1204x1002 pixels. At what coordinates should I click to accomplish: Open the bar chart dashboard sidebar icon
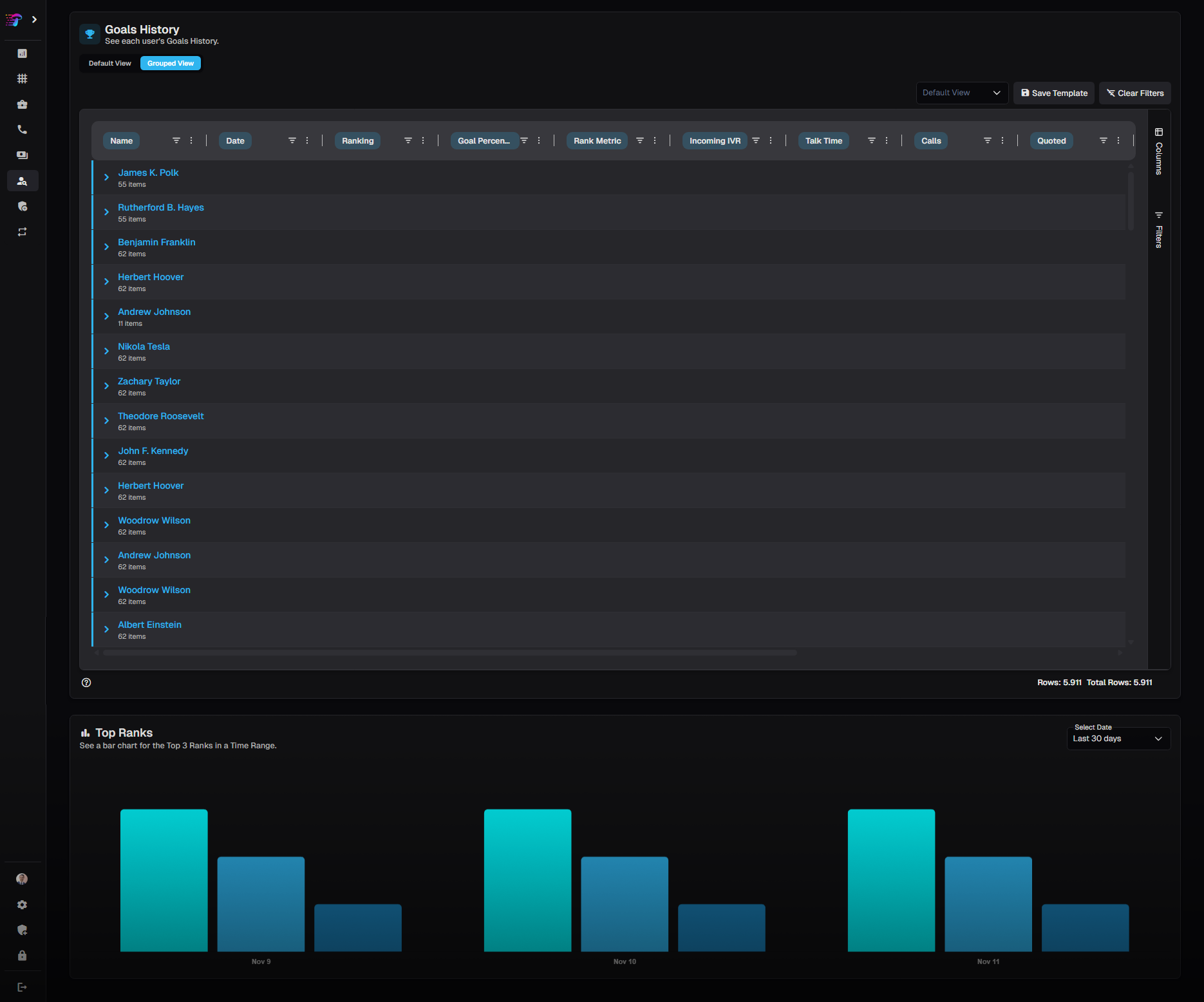tap(23, 53)
